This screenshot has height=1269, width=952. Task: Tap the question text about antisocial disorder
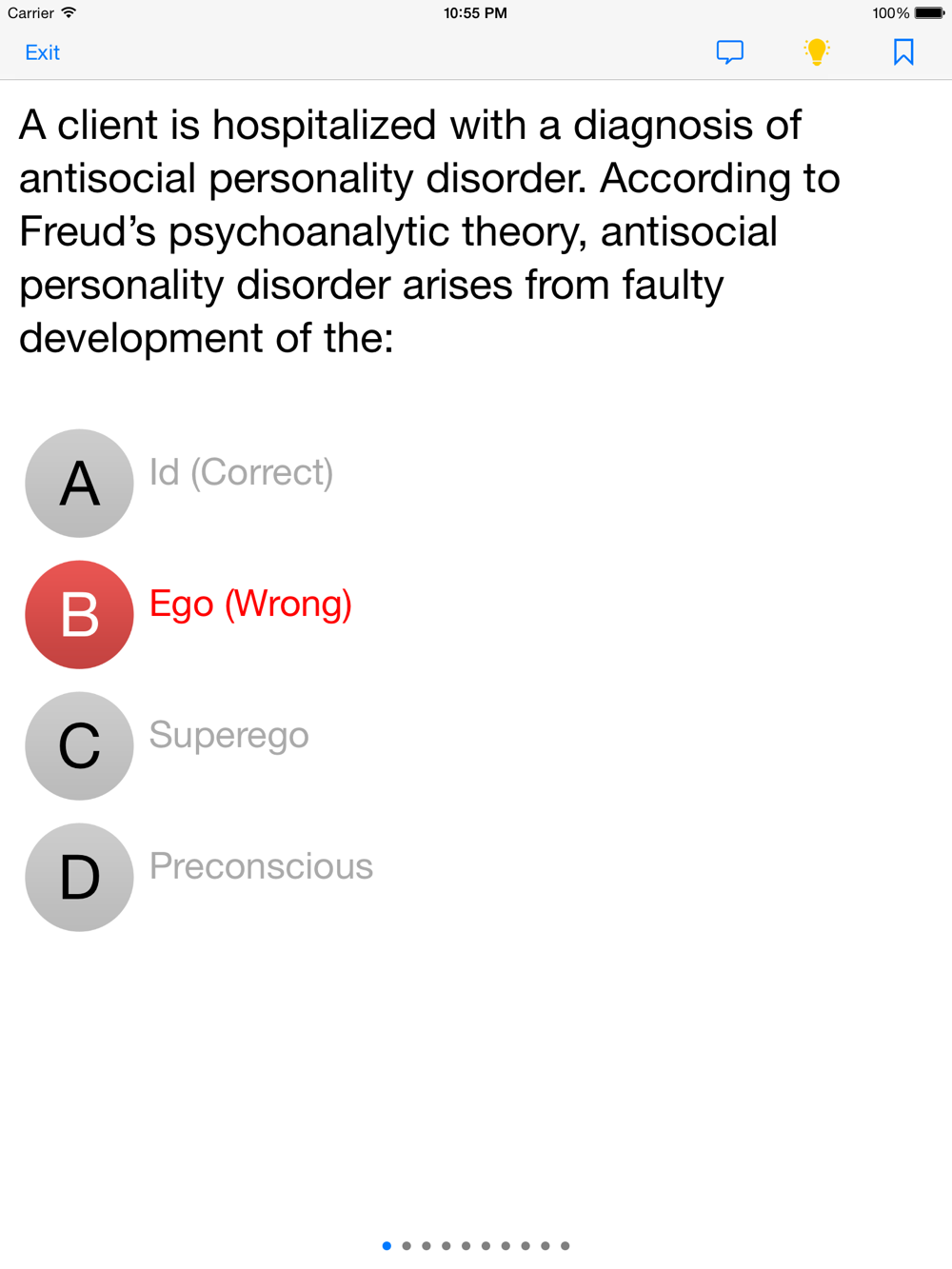[x=428, y=231]
